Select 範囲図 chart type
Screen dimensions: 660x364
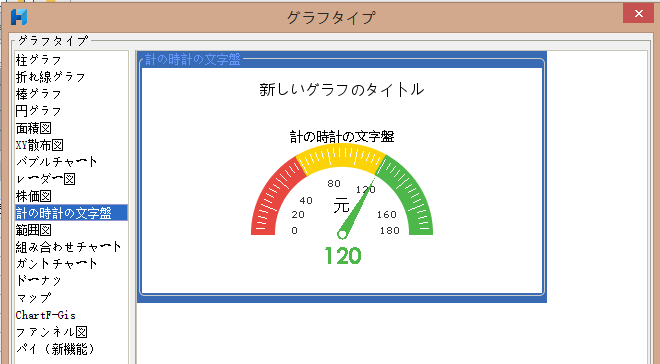tap(34, 230)
